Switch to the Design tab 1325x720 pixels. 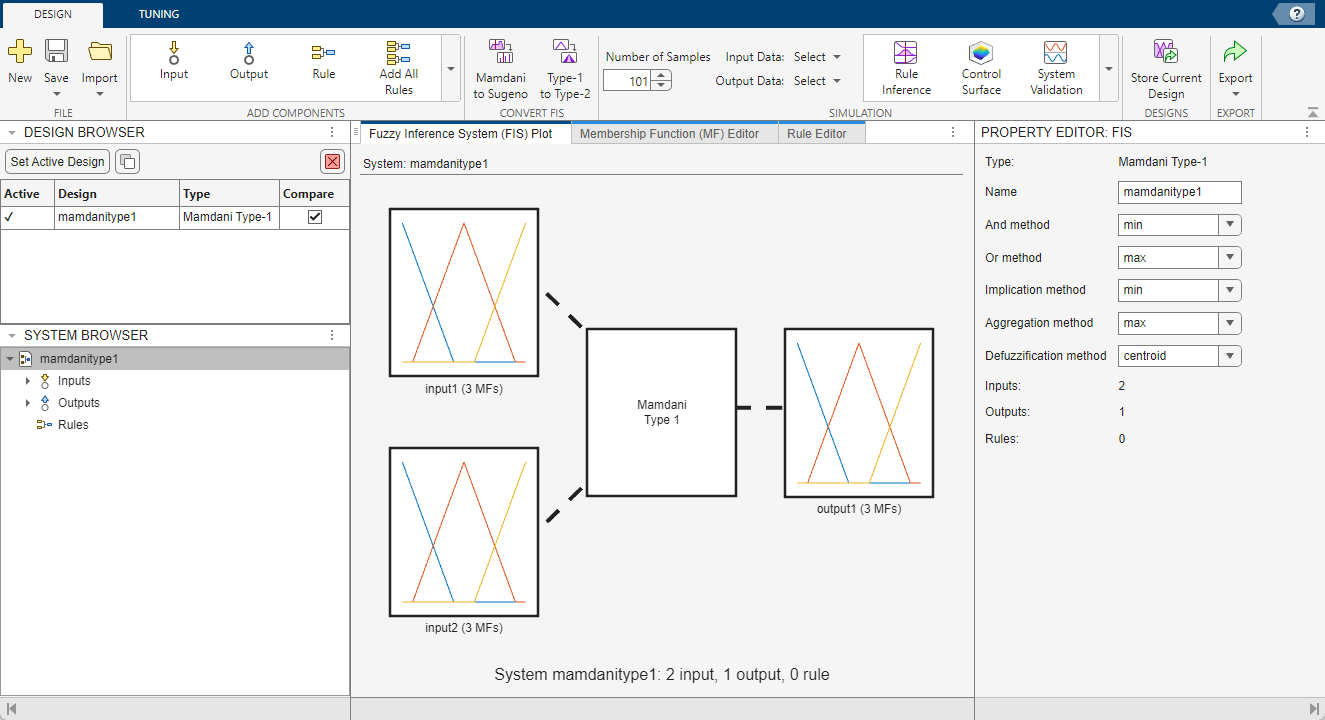pos(52,14)
